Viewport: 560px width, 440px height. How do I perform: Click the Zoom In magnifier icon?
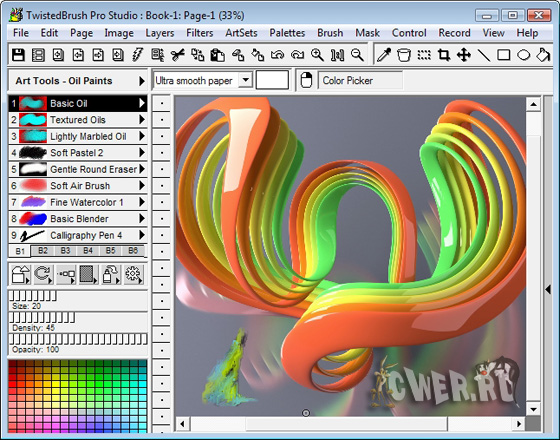317,55
